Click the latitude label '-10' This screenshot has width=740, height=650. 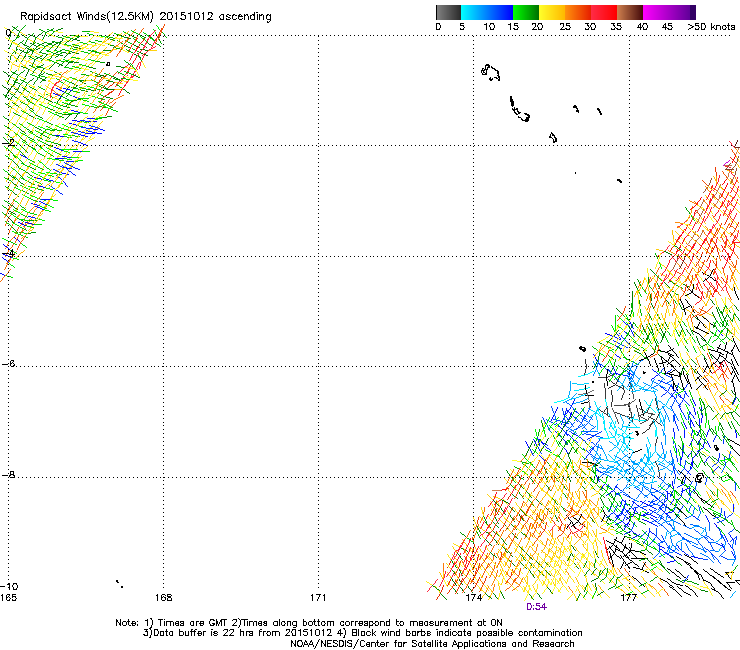tap(9, 586)
